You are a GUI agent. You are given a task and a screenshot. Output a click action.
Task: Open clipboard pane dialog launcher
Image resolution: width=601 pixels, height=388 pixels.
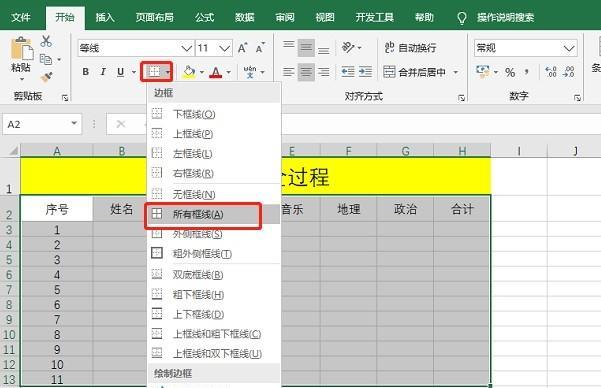coord(65,98)
